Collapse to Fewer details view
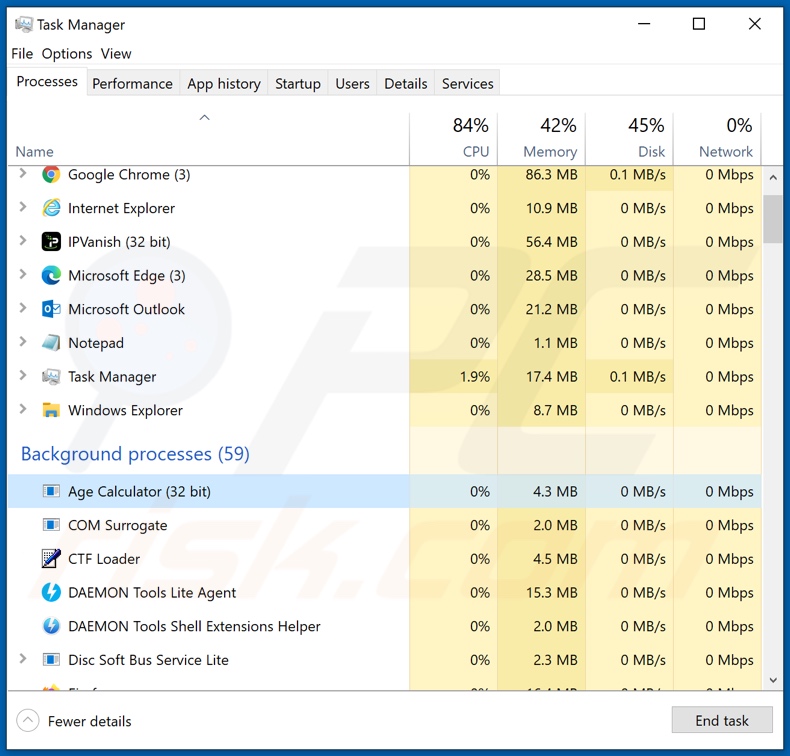Image resolution: width=790 pixels, height=756 pixels. 74,721
